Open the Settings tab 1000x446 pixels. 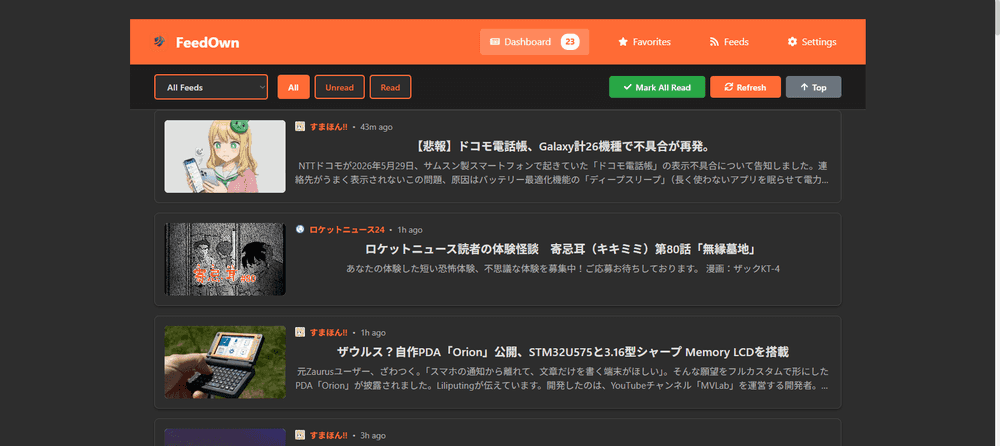point(812,42)
